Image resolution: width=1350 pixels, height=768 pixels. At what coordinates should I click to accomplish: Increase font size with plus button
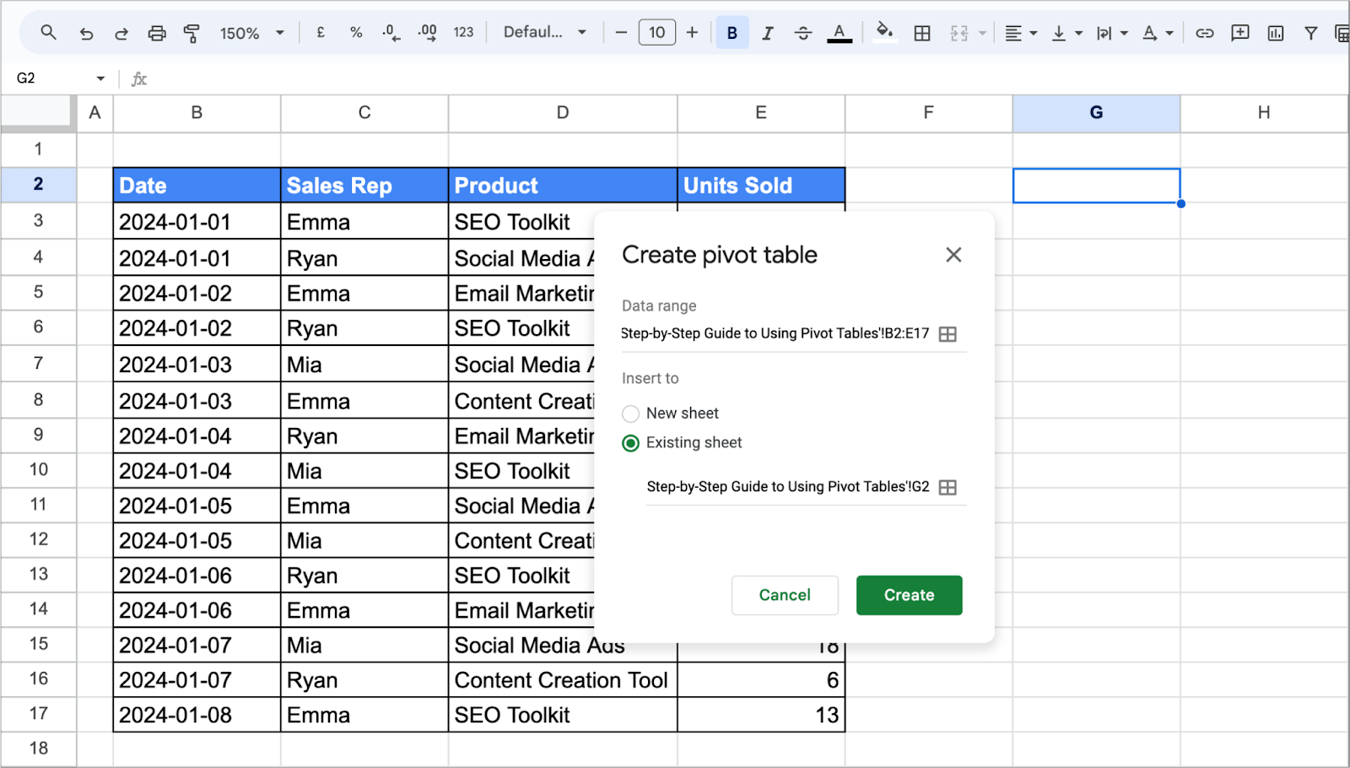(x=692, y=33)
